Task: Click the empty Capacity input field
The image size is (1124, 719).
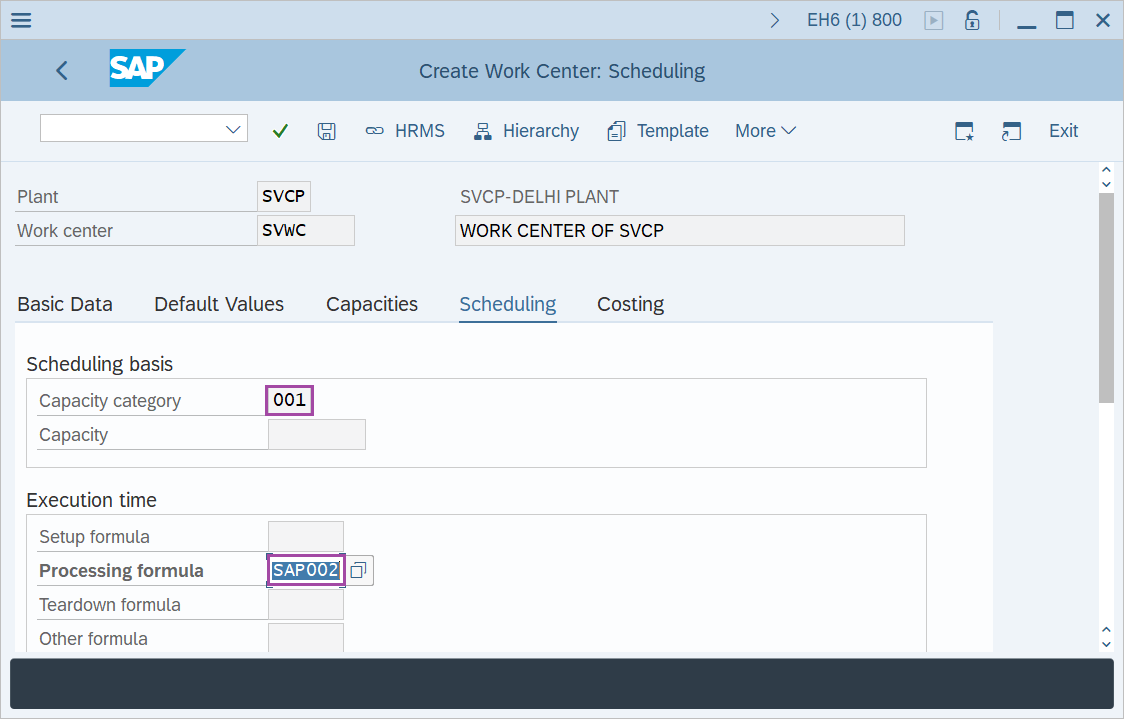Action: coord(317,434)
